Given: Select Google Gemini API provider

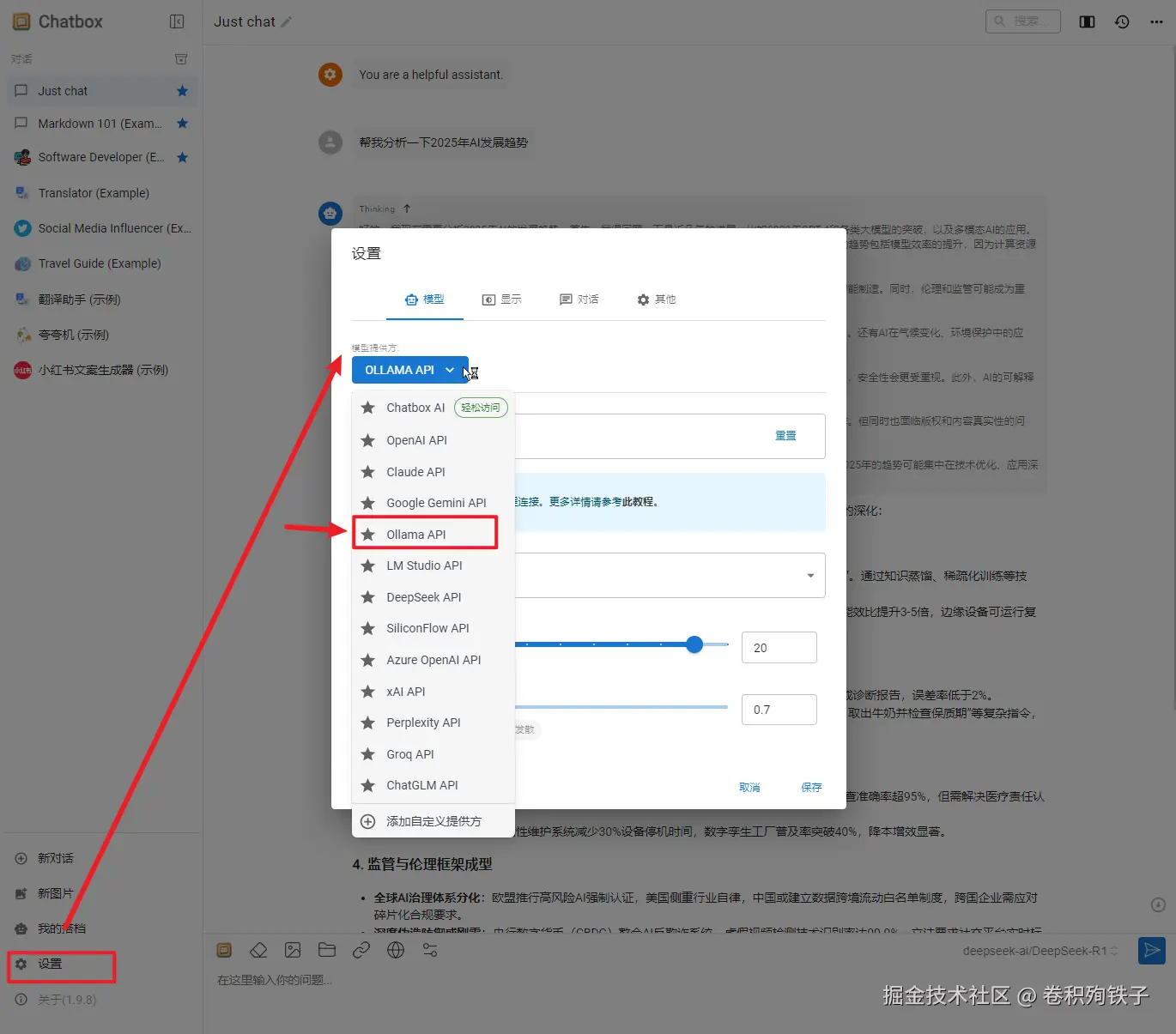Looking at the screenshot, I should 433,503.
